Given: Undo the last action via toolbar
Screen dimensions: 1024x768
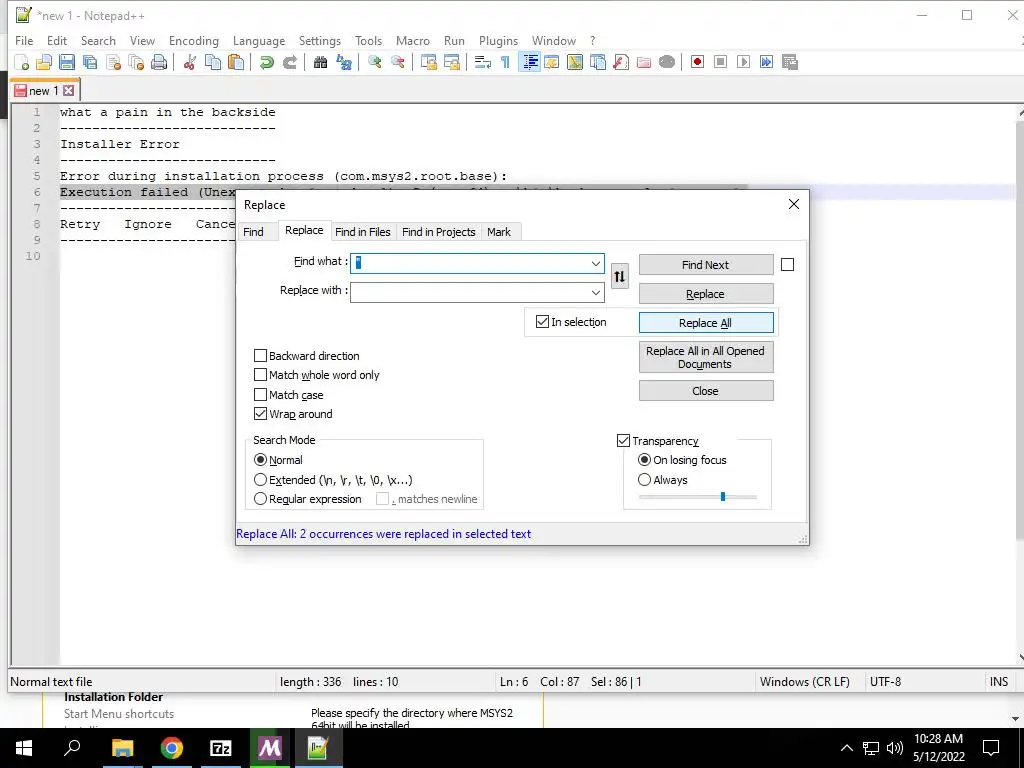Looking at the screenshot, I should click(x=266, y=62).
